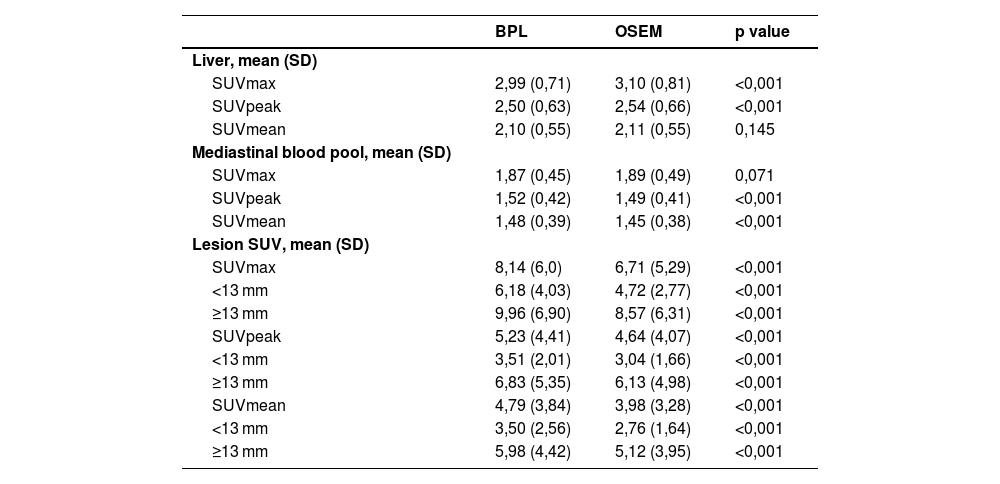The width and height of the screenshot is (1000, 484).
Task: Click the BPL column header
Action: 511,32
